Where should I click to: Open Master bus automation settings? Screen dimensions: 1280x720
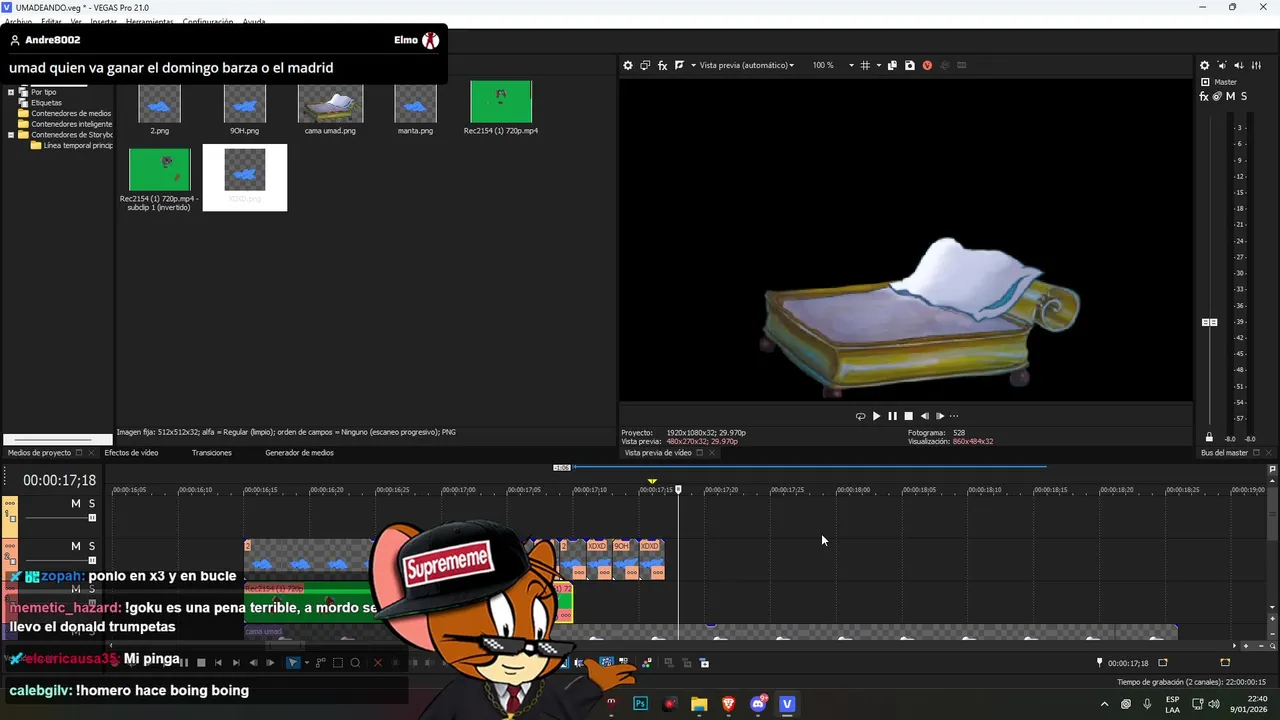coord(1217,96)
